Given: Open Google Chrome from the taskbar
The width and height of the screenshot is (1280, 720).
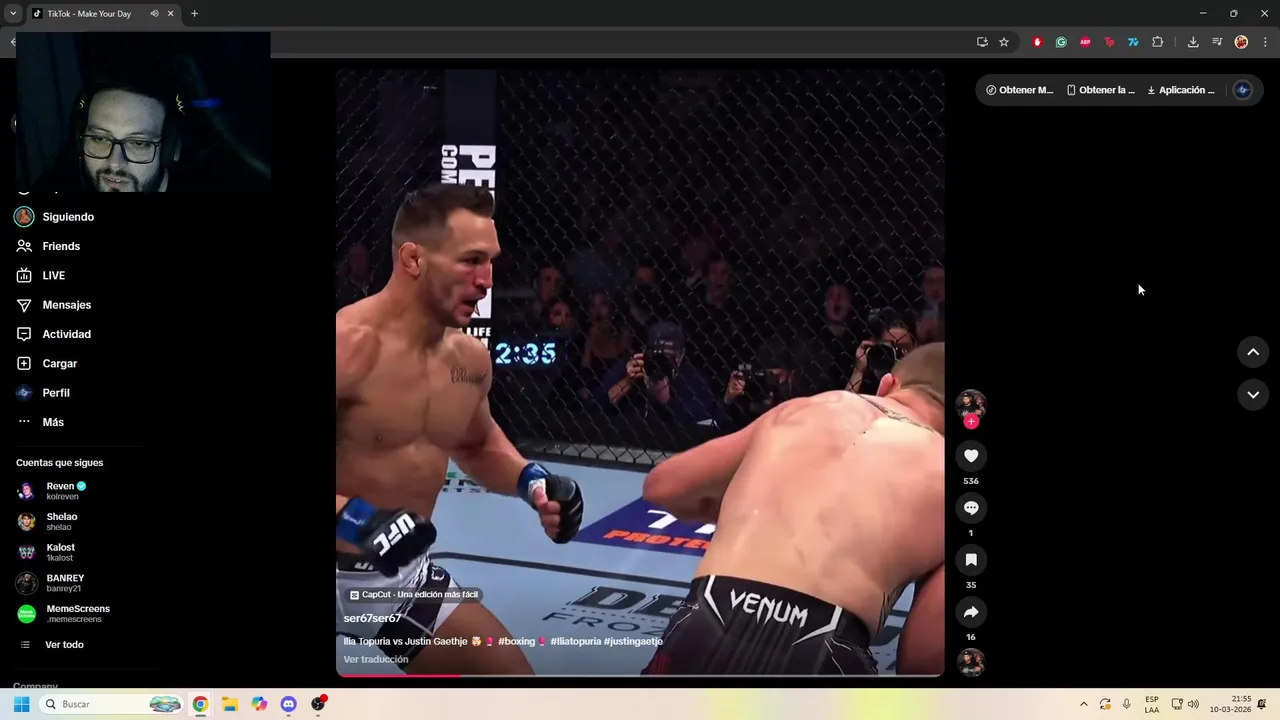Looking at the screenshot, I should point(200,704).
